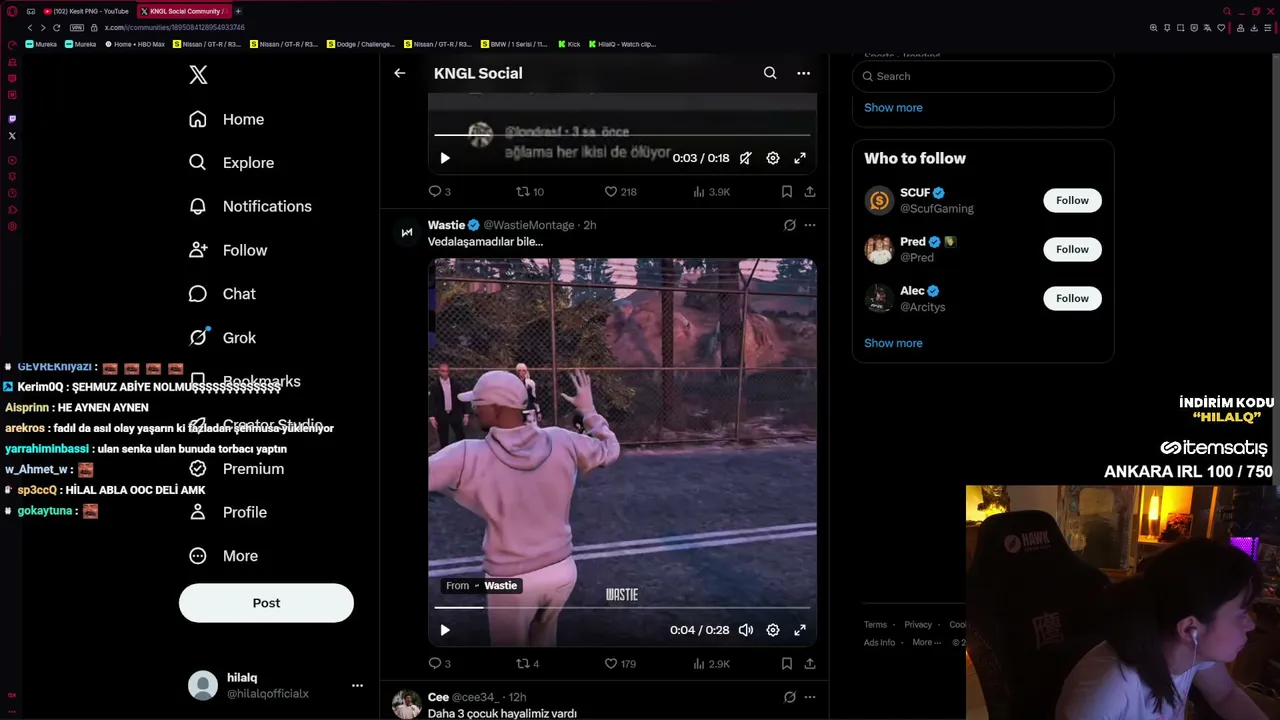This screenshot has width=1280, height=720.
Task: Click the 'From Wastie' video source label
Action: point(481,586)
